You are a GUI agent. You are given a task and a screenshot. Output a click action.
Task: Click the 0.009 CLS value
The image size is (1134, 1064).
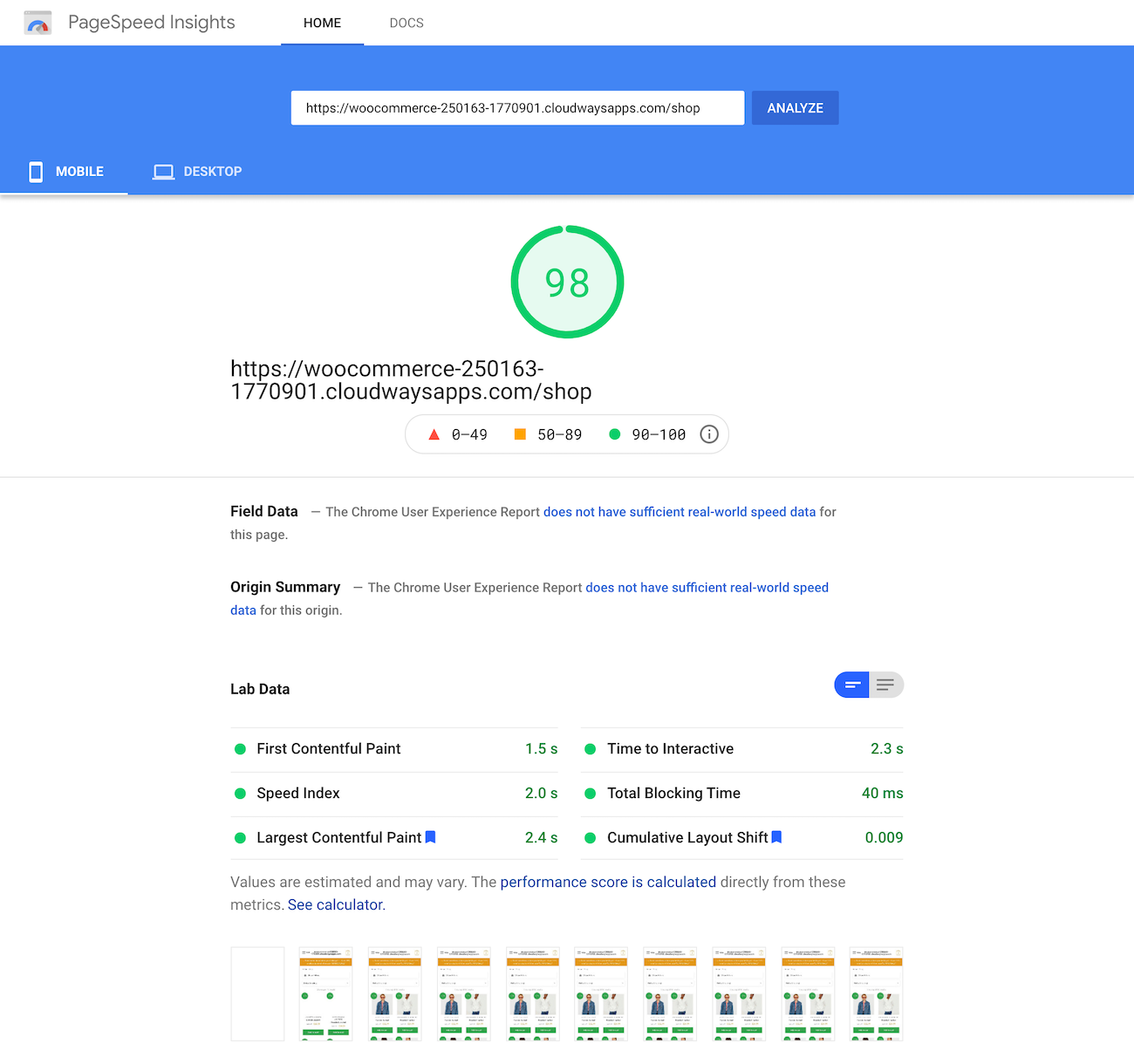(x=884, y=838)
